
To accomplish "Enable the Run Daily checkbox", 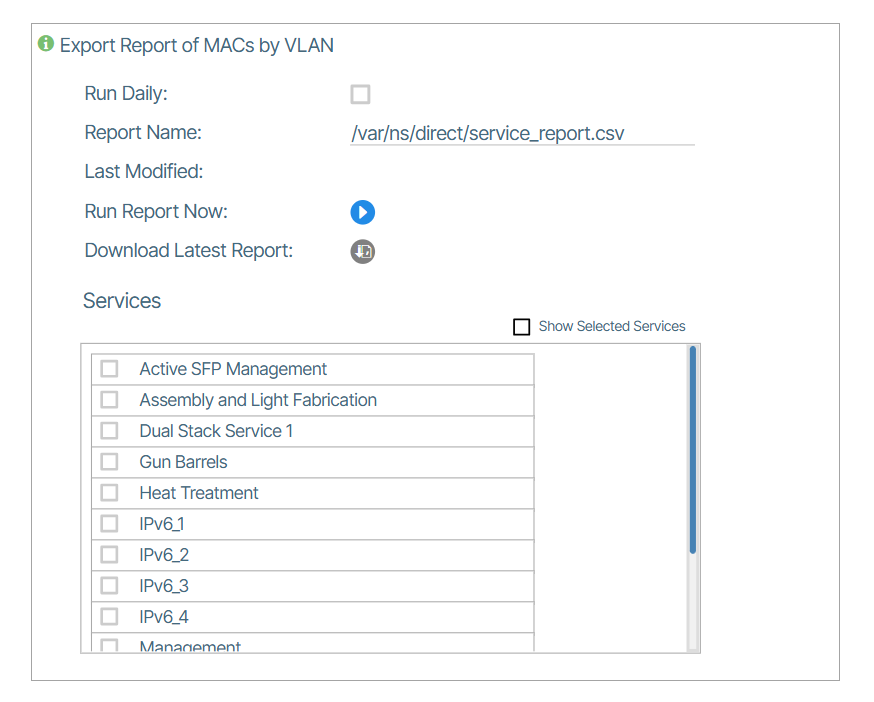I will [x=360, y=94].
